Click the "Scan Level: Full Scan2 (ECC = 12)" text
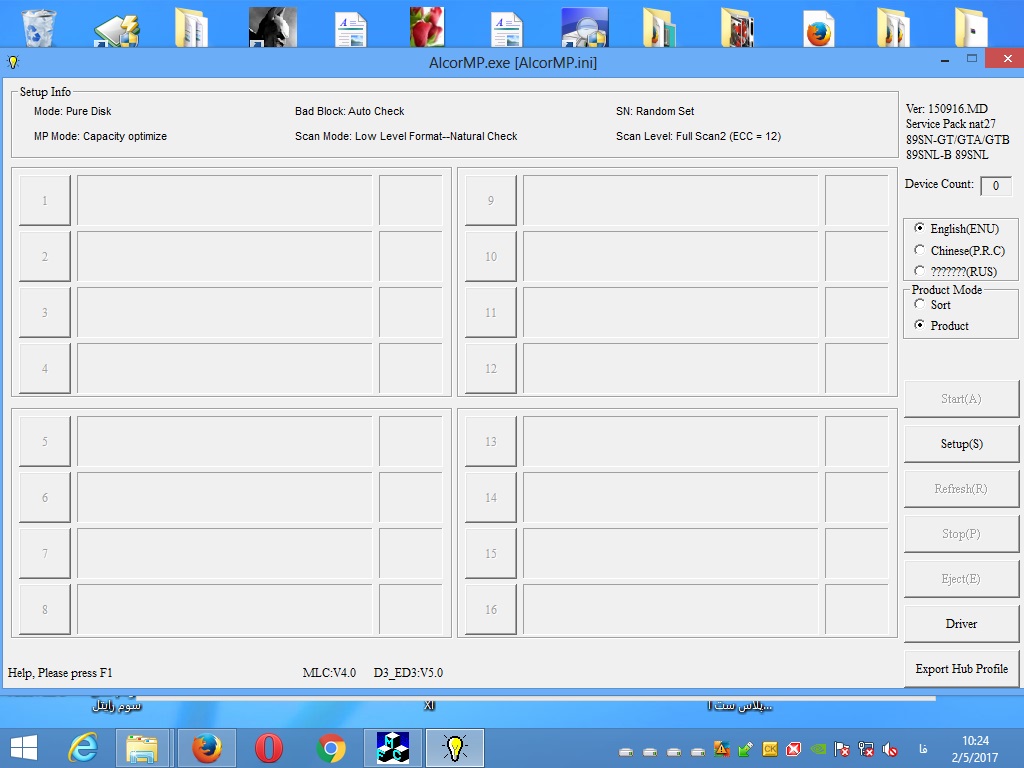1024x768 pixels. 698,136
